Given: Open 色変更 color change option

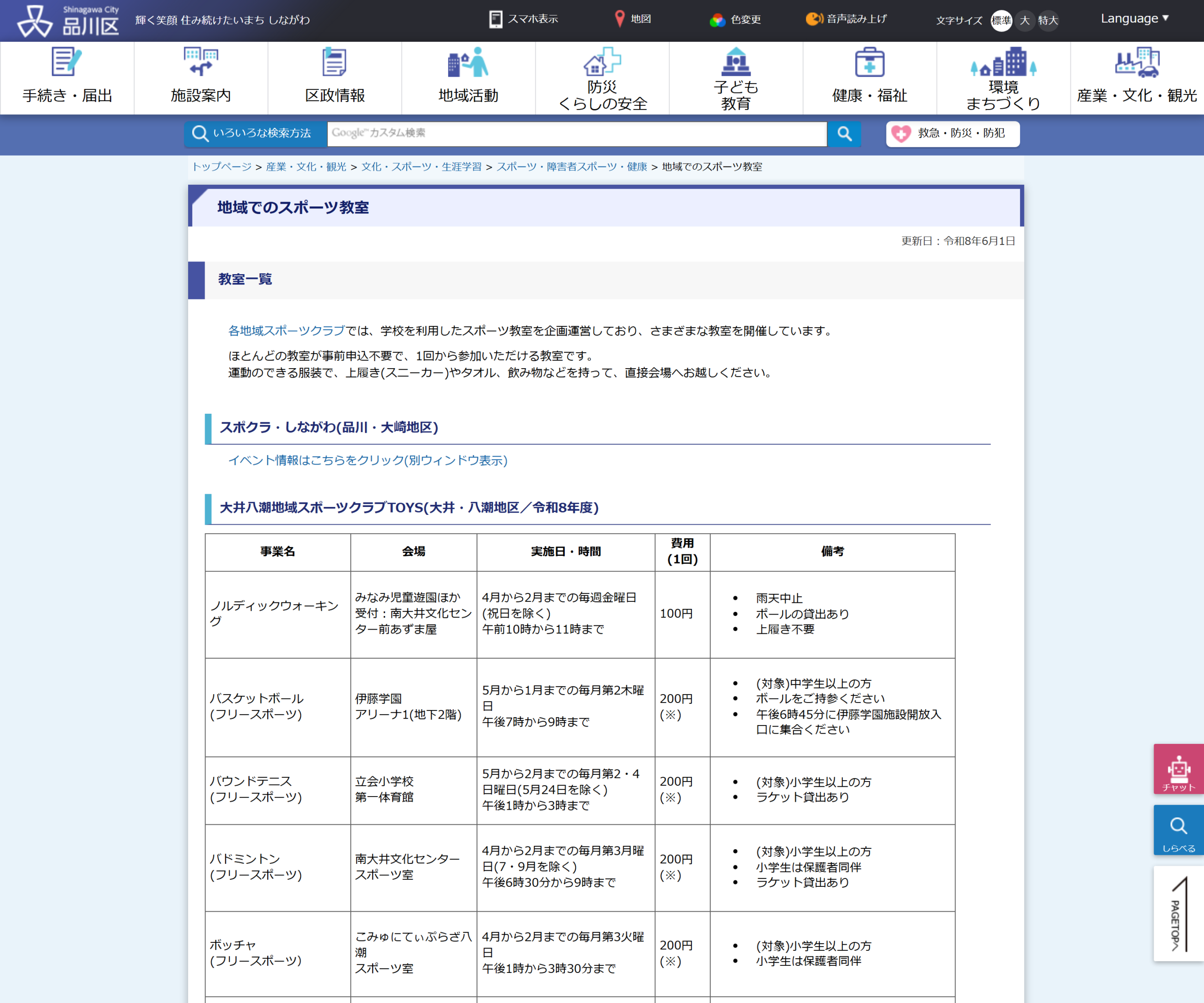Looking at the screenshot, I should pyautogui.click(x=735, y=20).
